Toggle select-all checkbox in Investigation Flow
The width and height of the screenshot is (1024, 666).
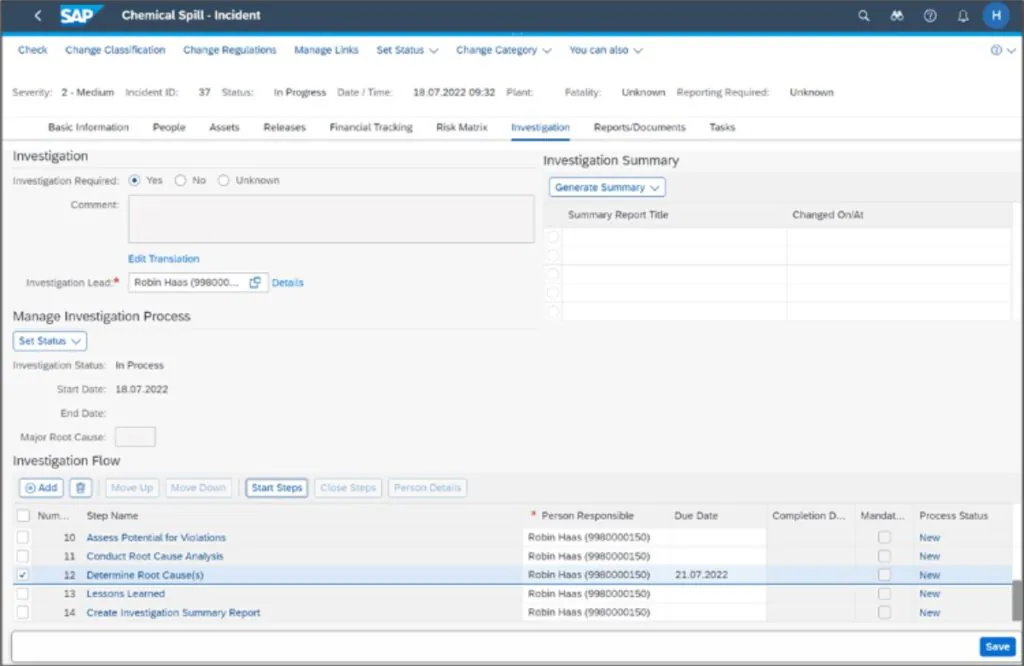click(x=24, y=516)
